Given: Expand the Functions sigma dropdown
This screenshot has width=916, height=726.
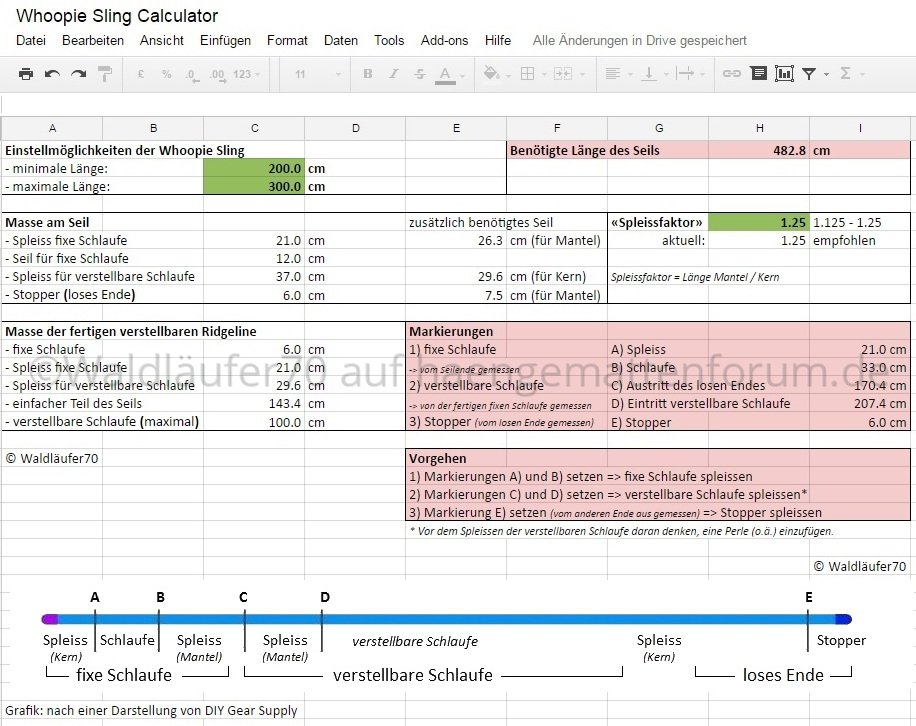Looking at the screenshot, I should (x=851, y=74).
